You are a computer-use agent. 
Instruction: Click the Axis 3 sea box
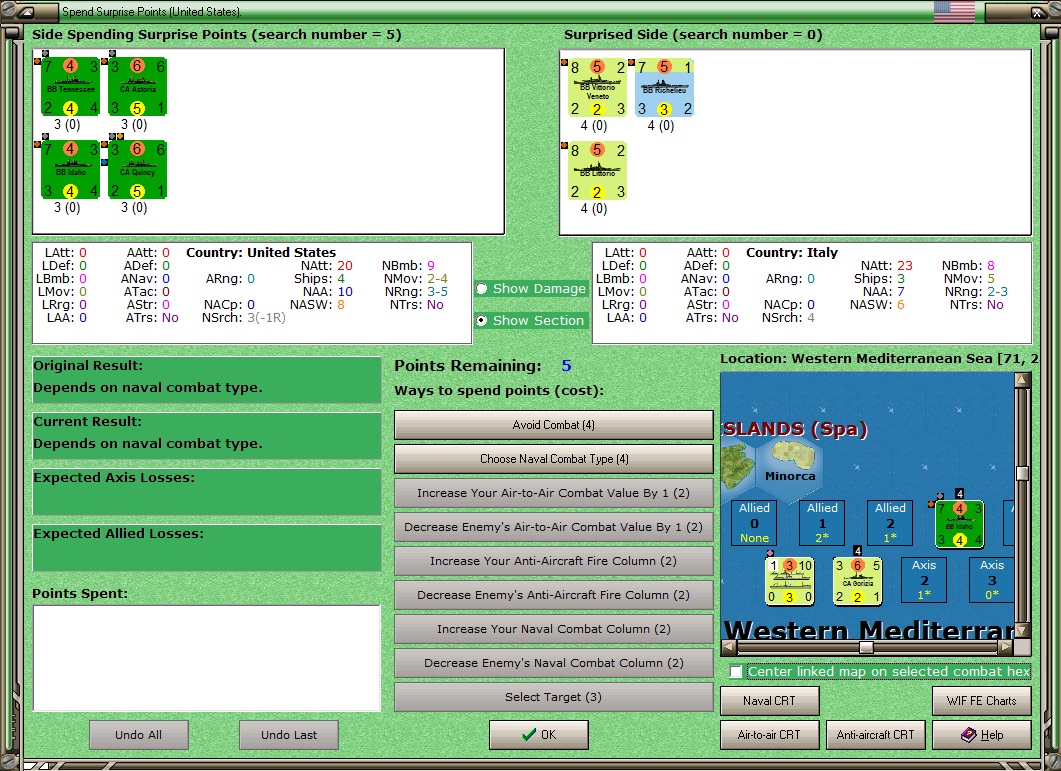(991, 580)
